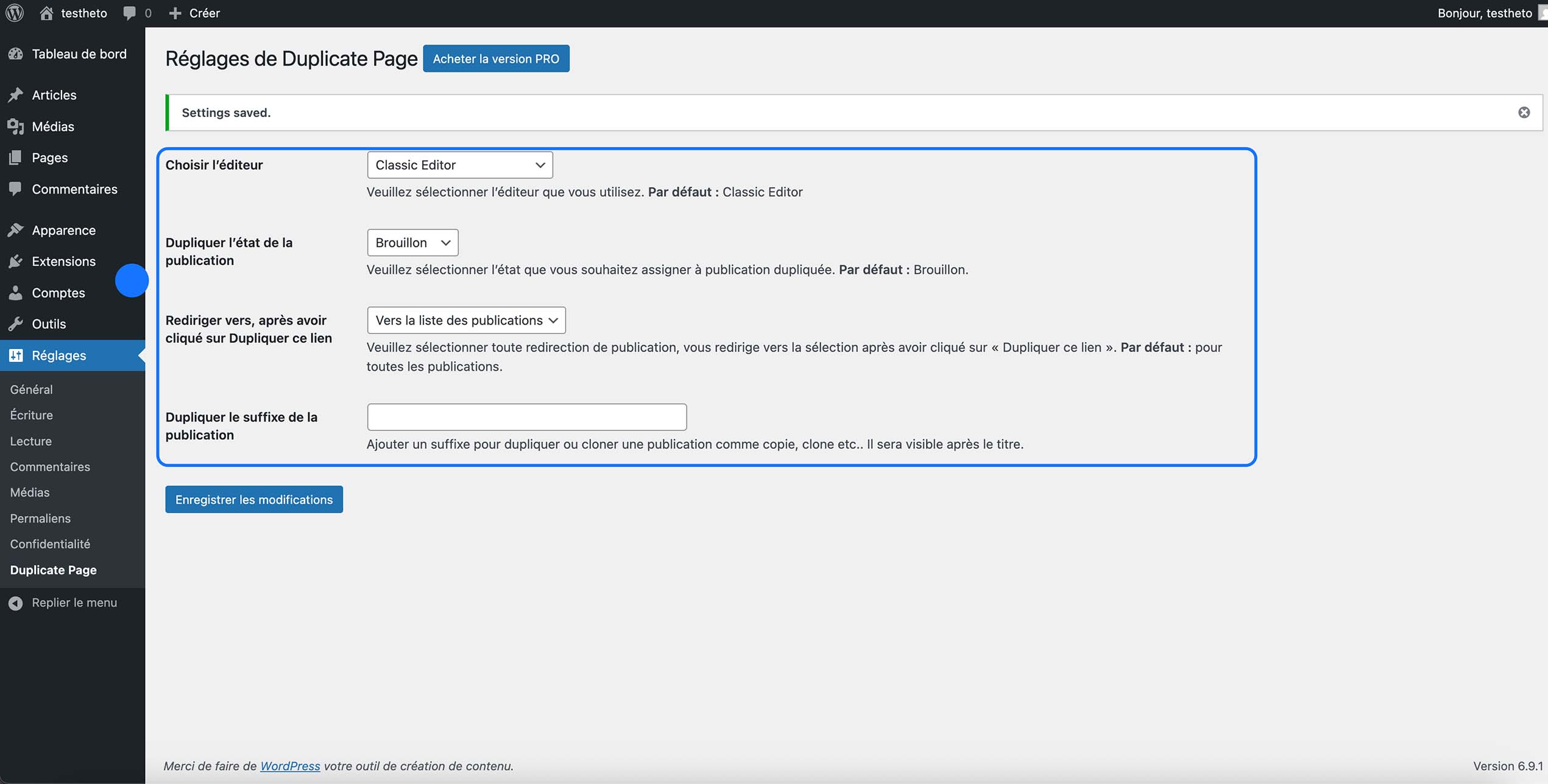
Task: Click the Articles pushpin icon
Action: coord(15,95)
